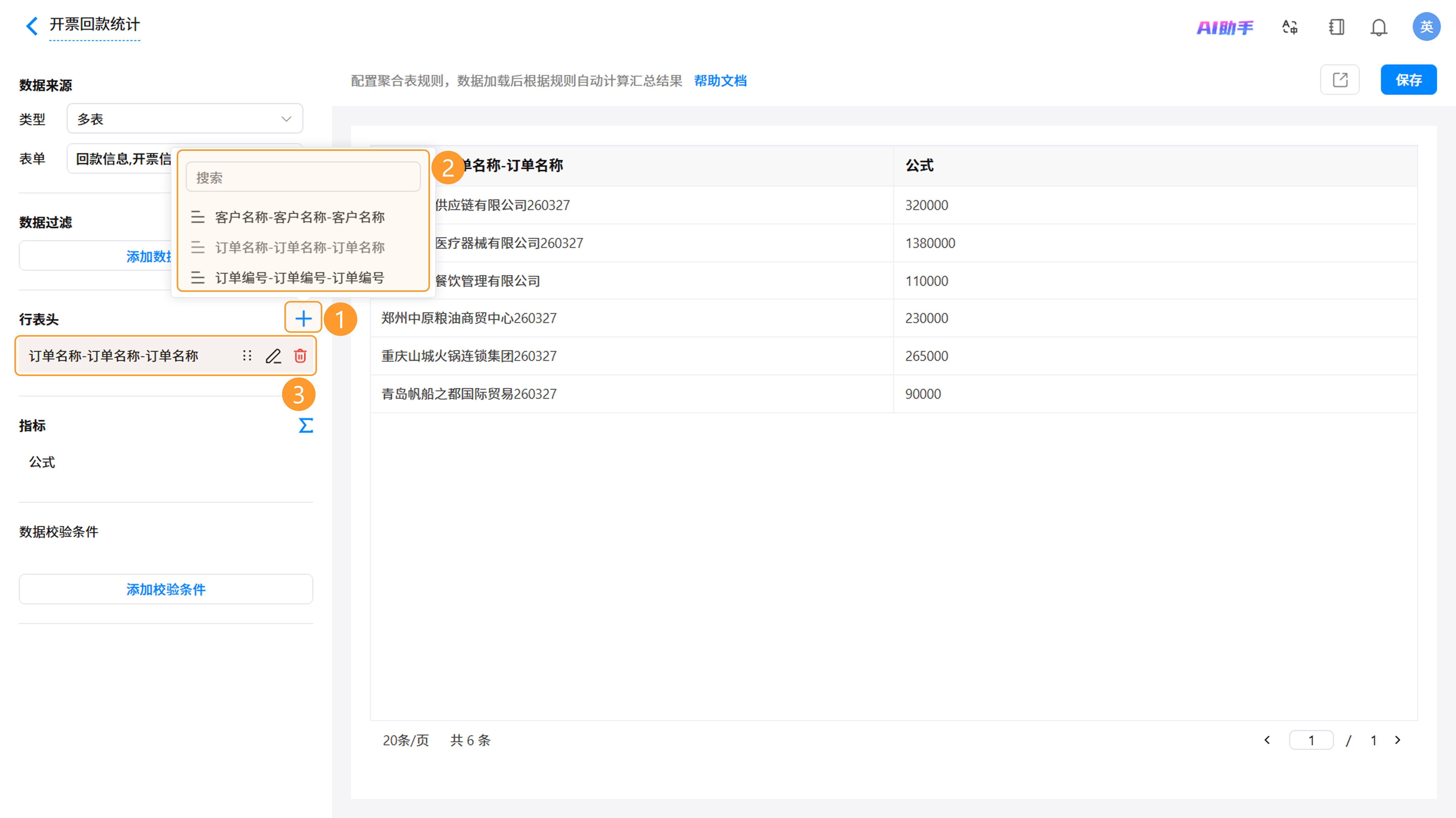The image size is (1456, 818).
Task: Click the value 110000
Action: tap(926, 281)
